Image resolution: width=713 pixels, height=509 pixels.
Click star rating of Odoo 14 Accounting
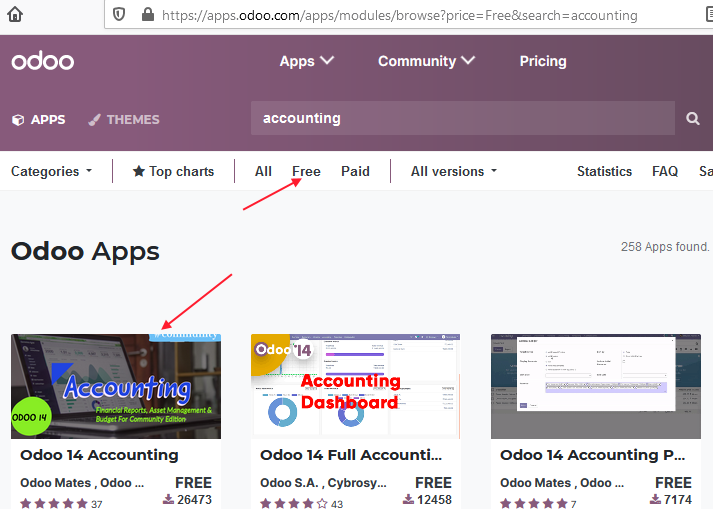pyautogui.click(x=54, y=503)
